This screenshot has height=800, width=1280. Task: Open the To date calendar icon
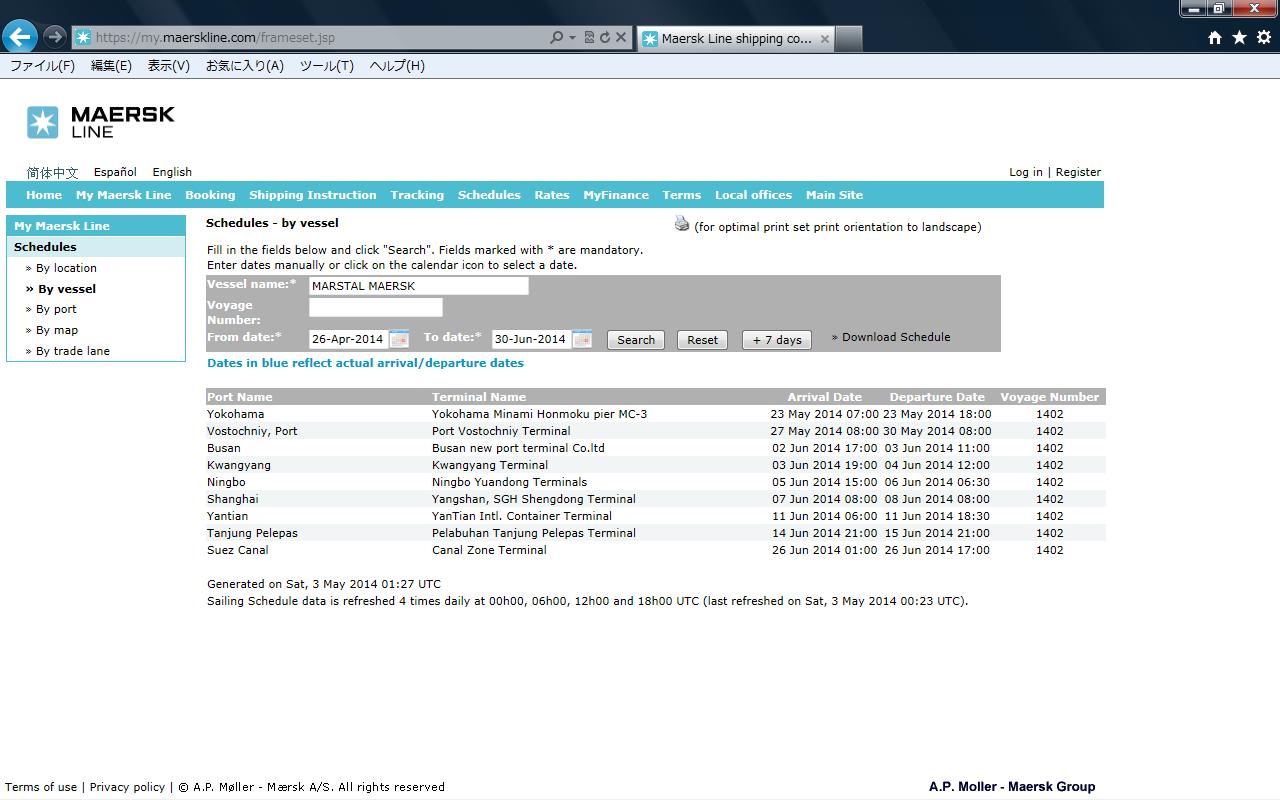pyautogui.click(x=582, y=339)
